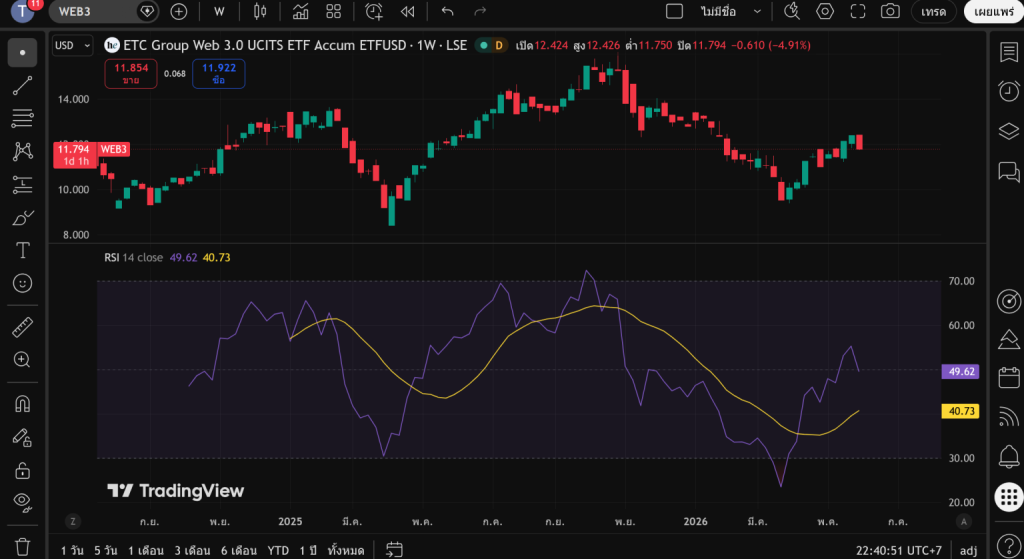This screenshot has height=559, width=1024.
Task: Open the object tree layers icon
Action: click(1008, 131)
